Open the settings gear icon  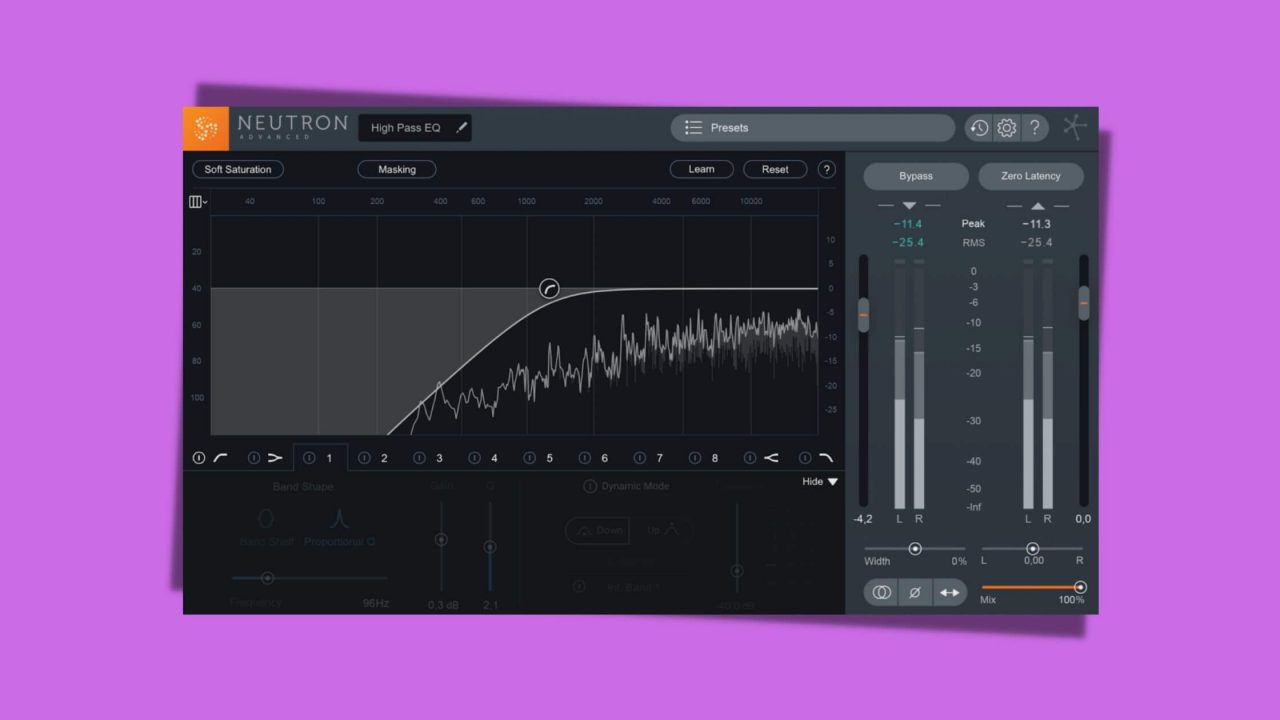[1007, 127]
